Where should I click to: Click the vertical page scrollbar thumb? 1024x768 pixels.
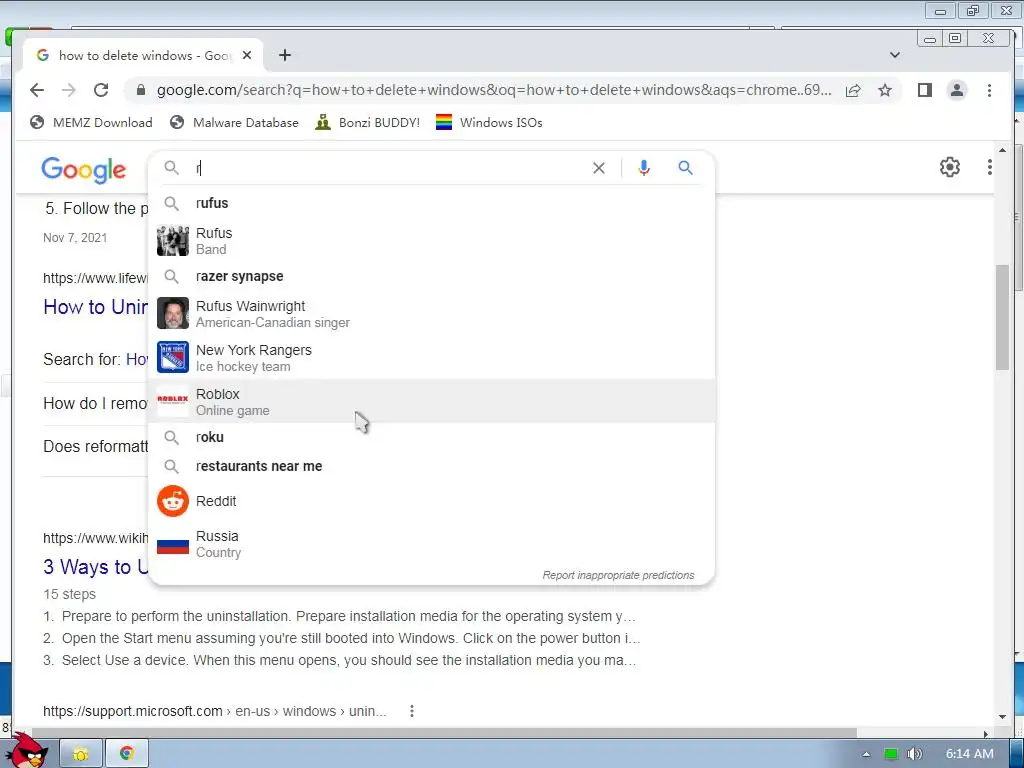(1002, 317)
